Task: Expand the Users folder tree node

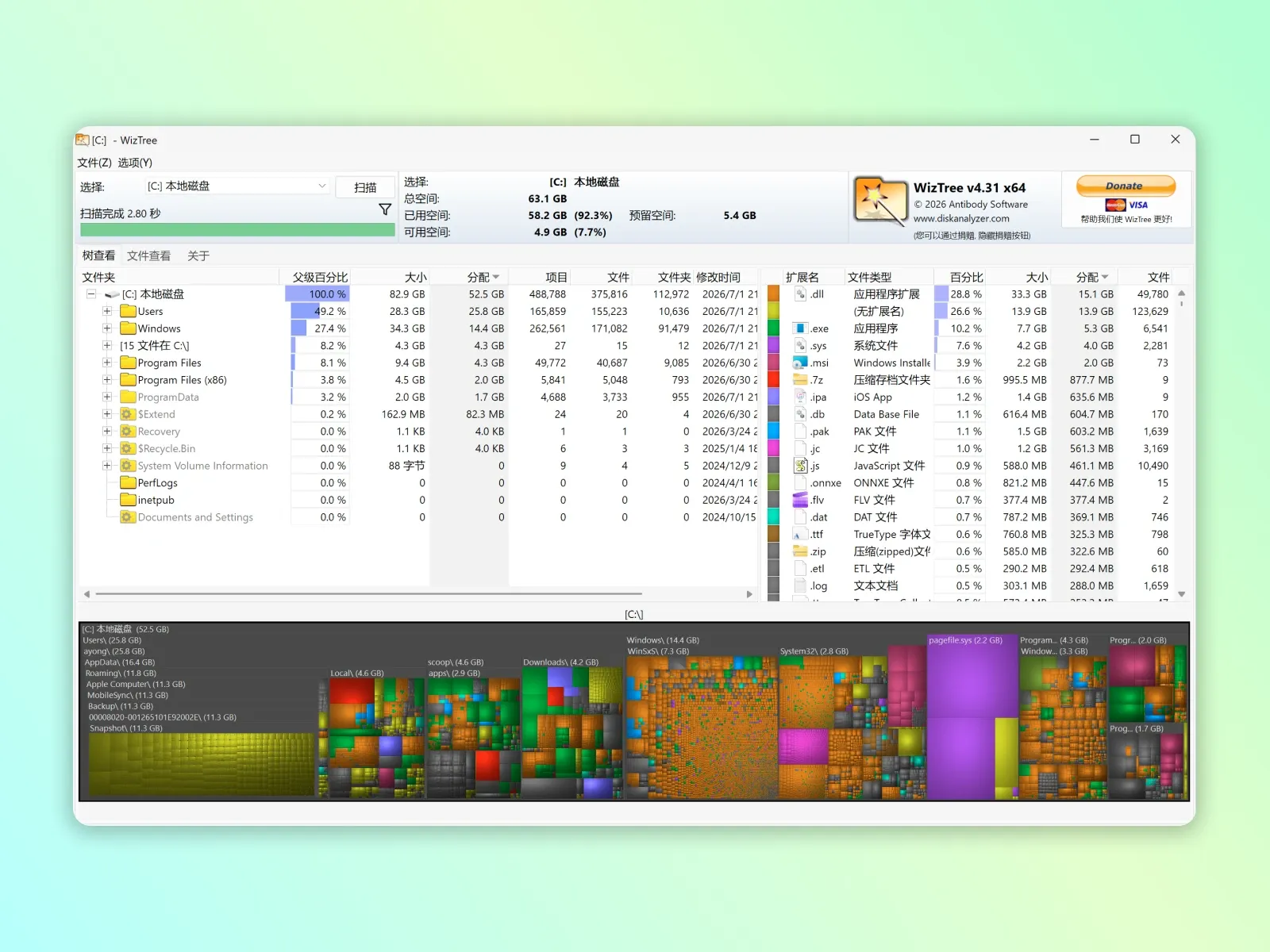Action: coord(107,311)
